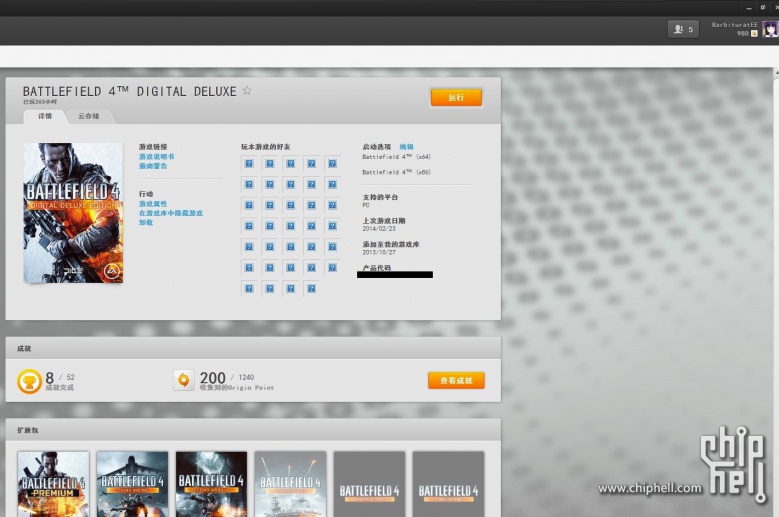The width and height of the screenshot is (779, 517).
Task: Click the Origin Point logo icon
Action: pos(183,380)
